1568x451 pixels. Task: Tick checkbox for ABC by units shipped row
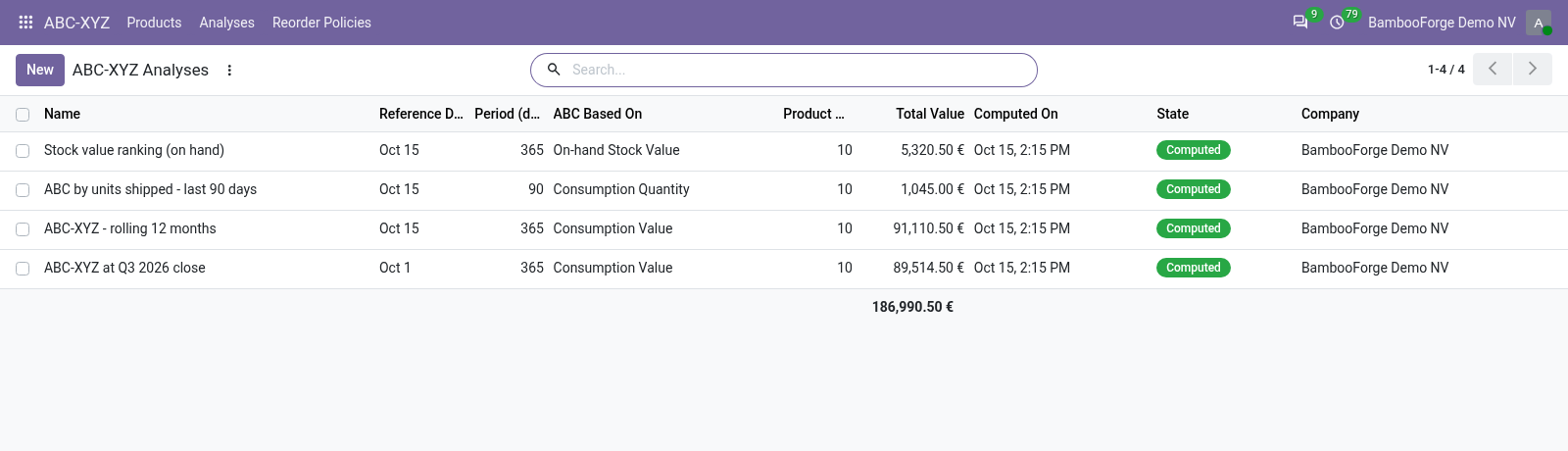click(23, 190)
